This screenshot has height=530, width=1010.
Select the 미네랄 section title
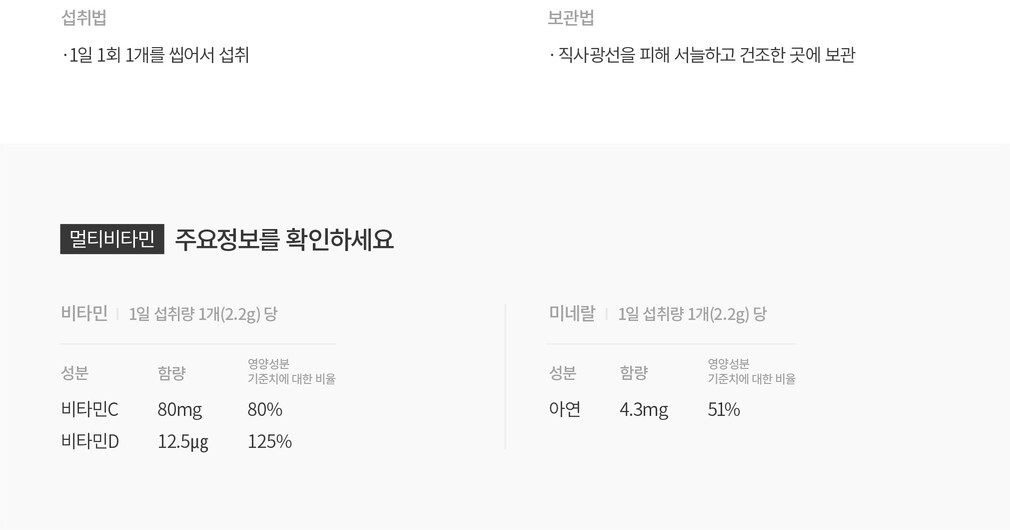[572, 314]
